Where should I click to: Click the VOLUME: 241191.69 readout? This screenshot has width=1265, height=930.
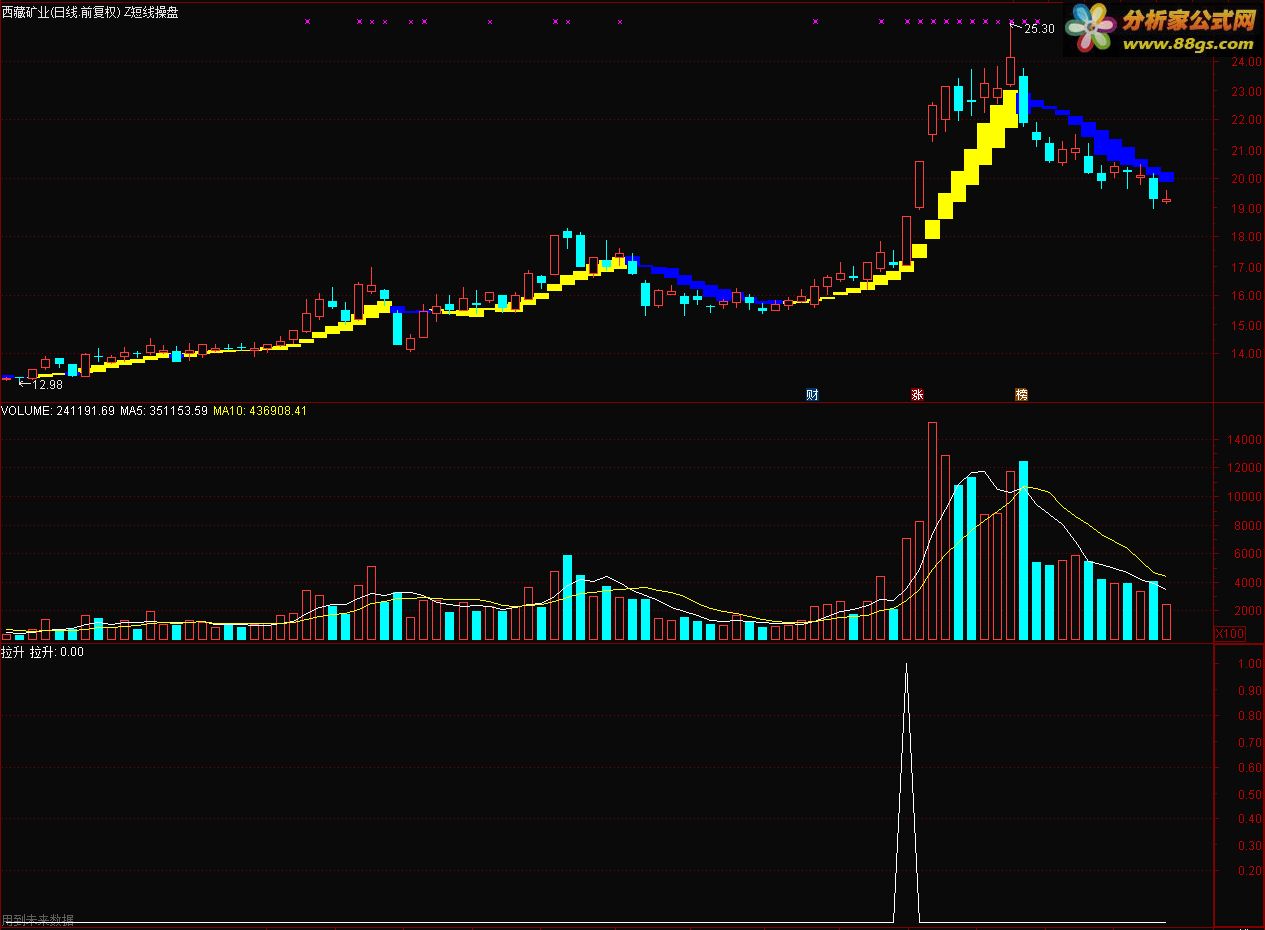[x=56, y=411]
